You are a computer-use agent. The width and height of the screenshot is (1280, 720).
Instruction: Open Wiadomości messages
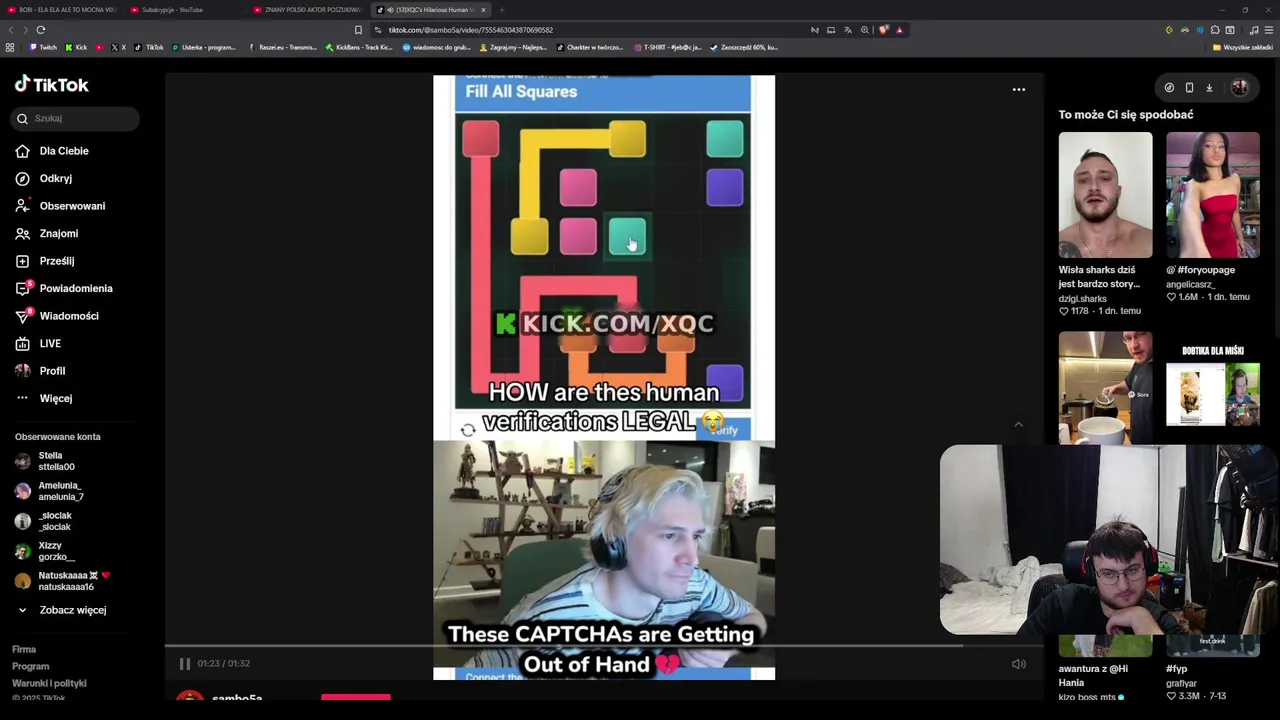pos(57,316)
